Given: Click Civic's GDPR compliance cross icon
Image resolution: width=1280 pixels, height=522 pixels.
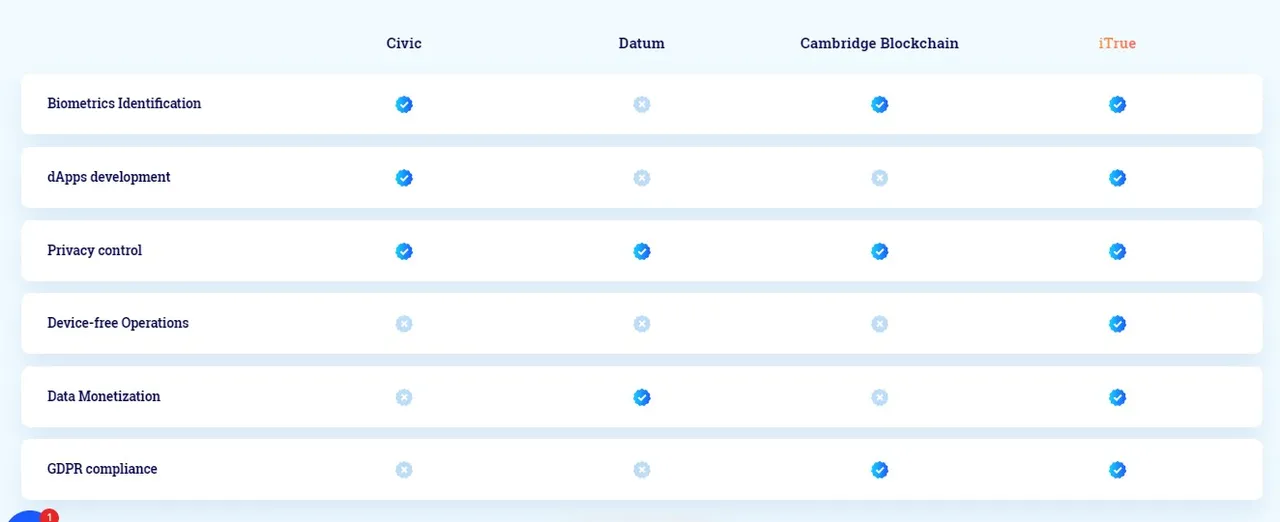Looking at the screenshot, I should (404, 470).
